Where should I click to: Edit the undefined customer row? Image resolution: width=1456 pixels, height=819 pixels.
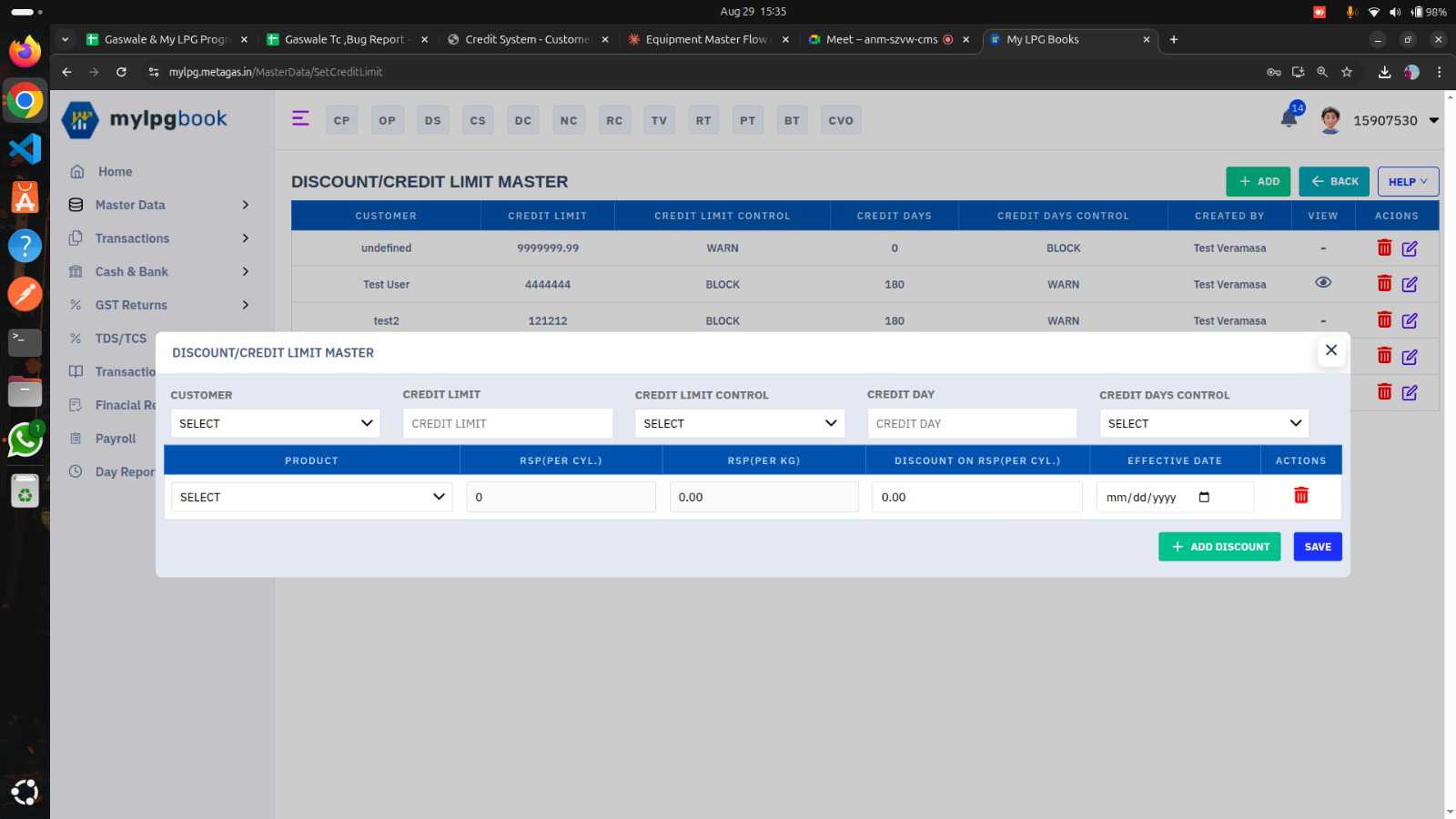(1410, 248)
